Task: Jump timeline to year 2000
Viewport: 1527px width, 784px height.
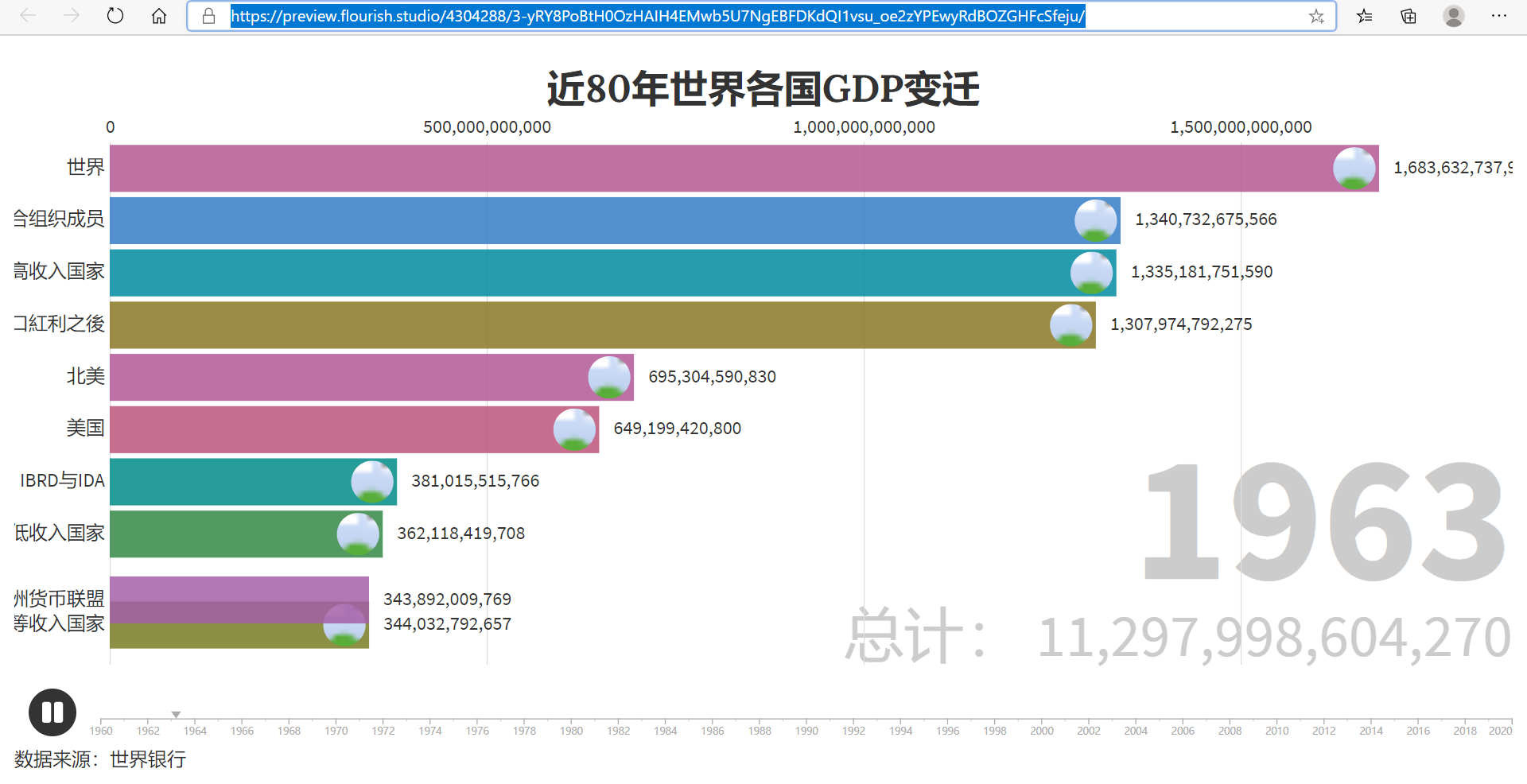Action: tap(1042, 731)
